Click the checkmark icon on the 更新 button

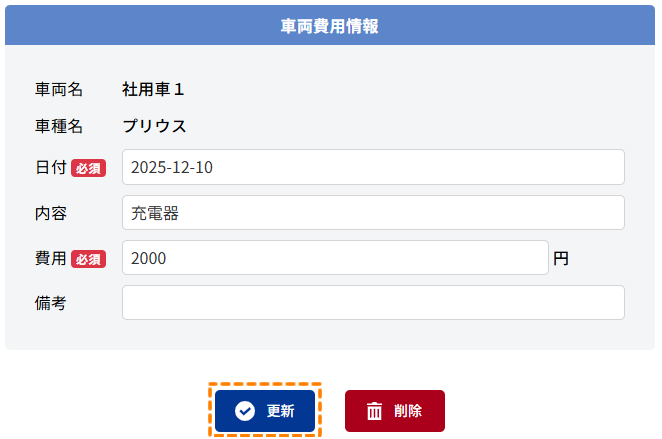[244, 411]
